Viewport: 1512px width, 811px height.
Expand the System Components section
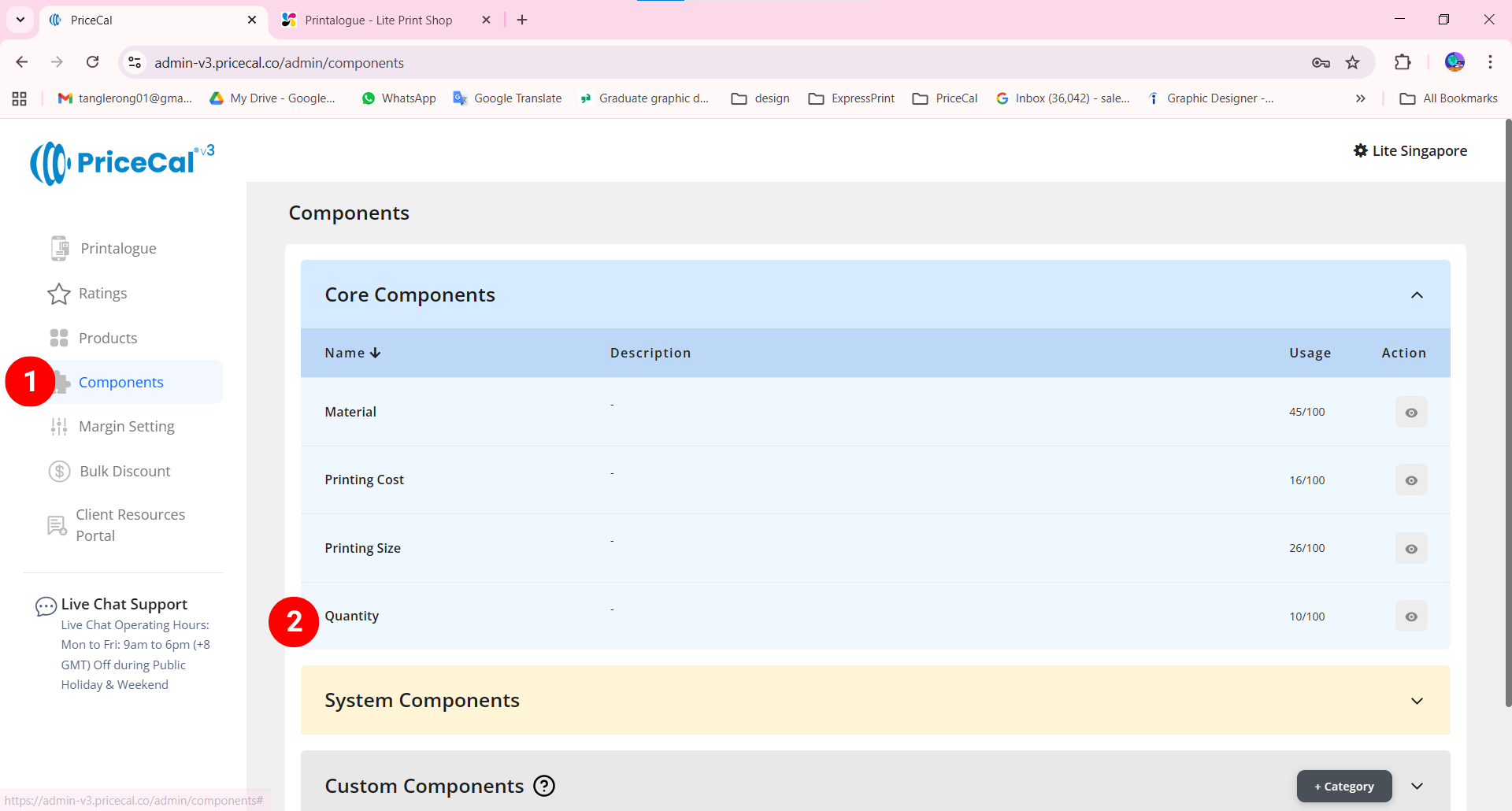(x=1417, y=701)
